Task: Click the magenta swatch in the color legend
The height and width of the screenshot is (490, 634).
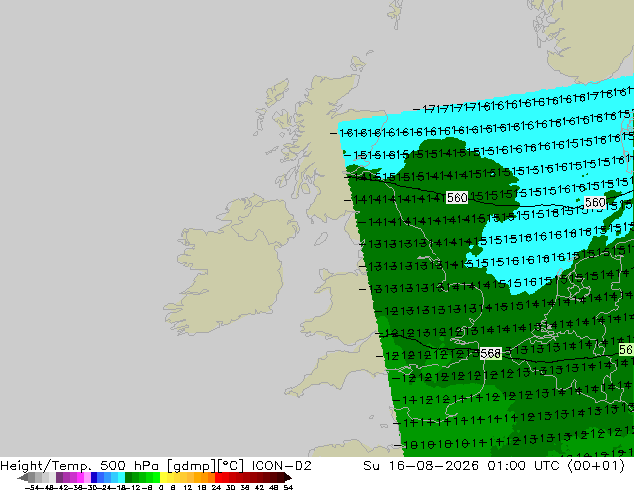Action: tap(80, 477)
